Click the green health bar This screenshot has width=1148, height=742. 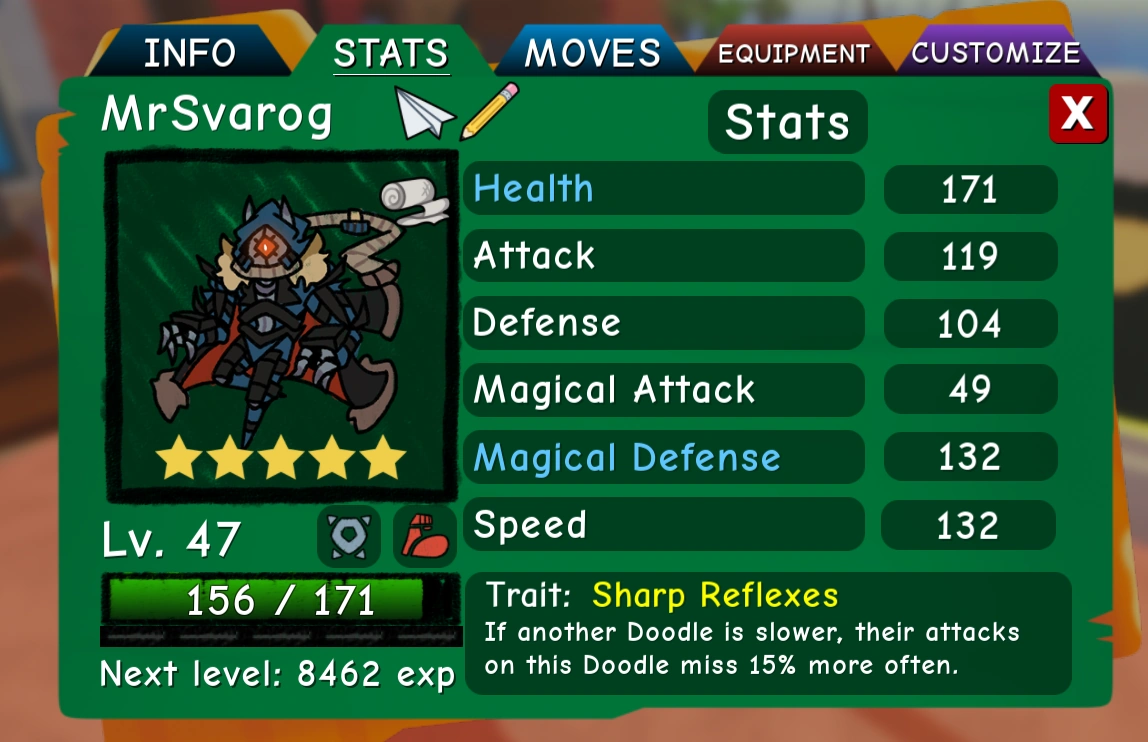coord(280,601)
